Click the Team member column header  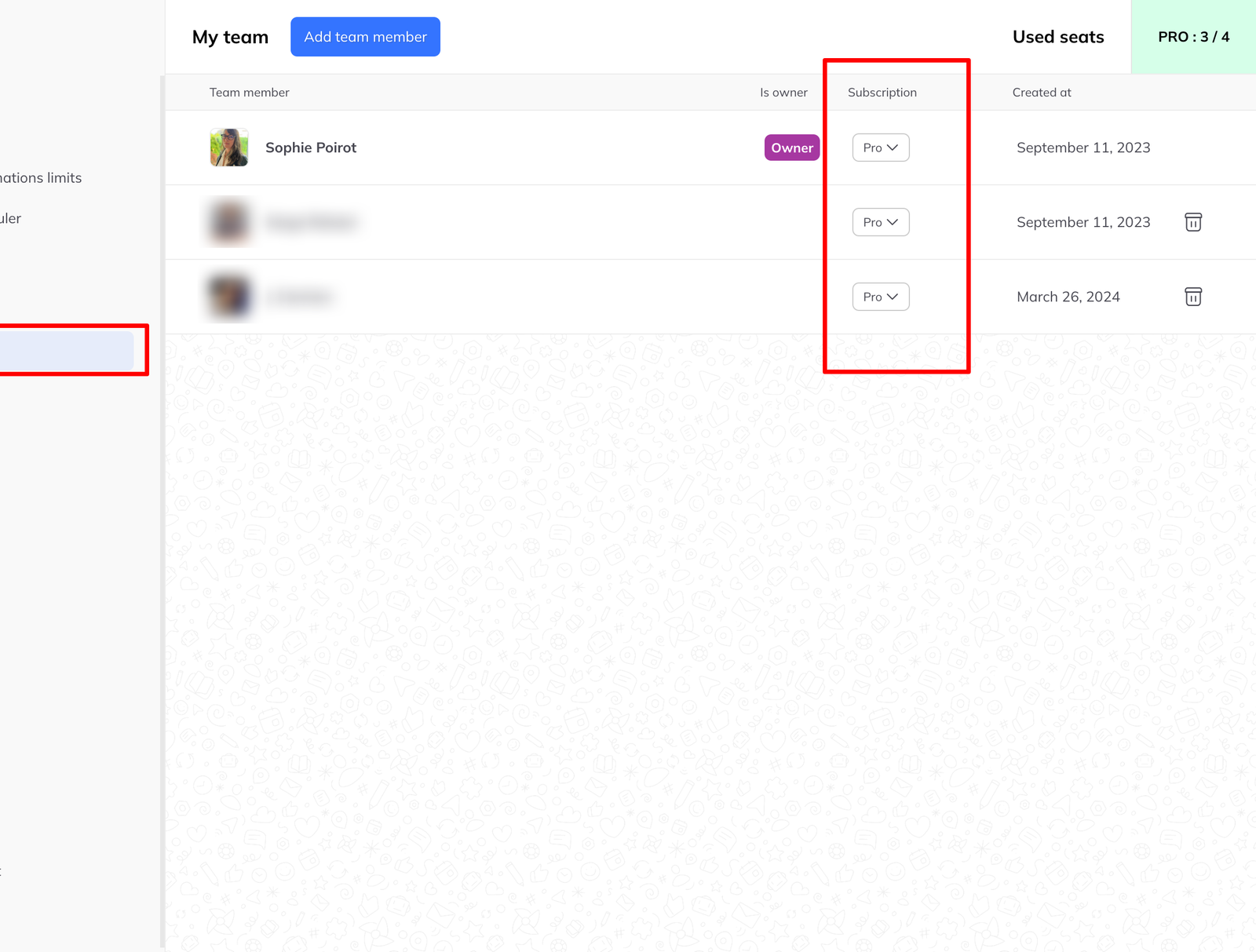pyautogui.click(x=250, y=93)
